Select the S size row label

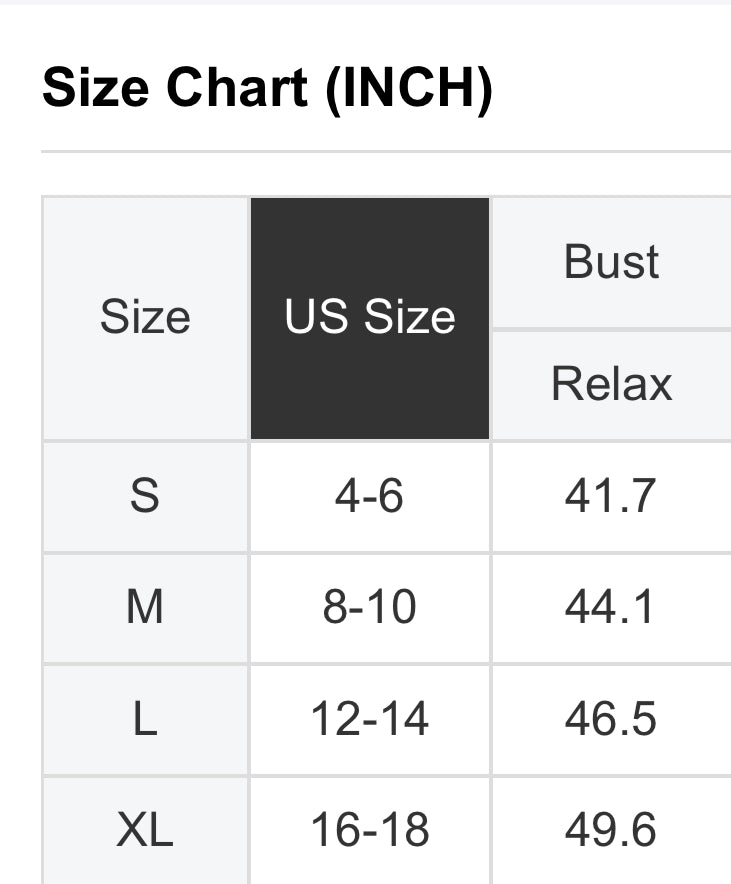pos(145,496)
